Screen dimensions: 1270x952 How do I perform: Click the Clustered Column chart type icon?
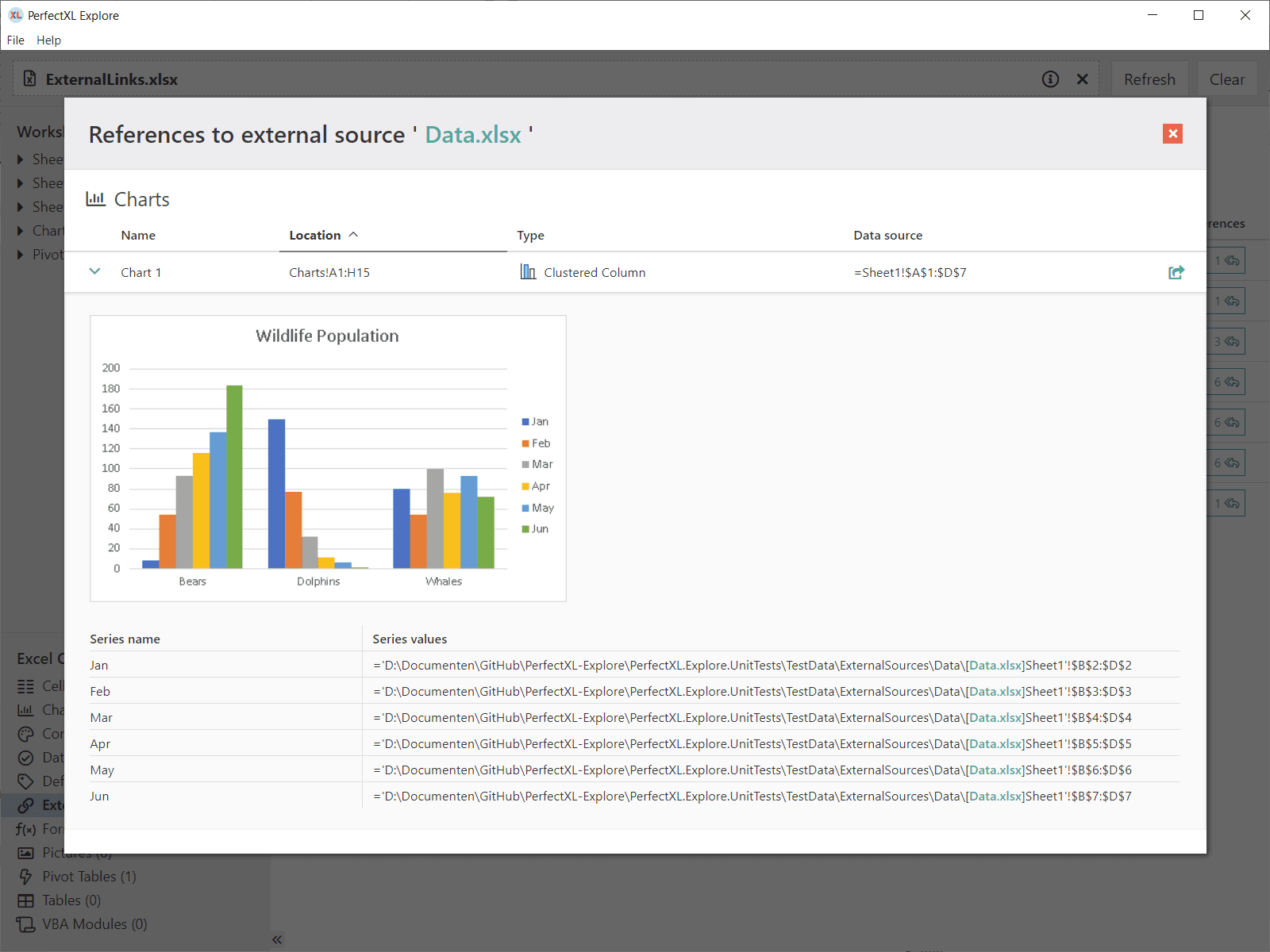click(x=528, y=272)
